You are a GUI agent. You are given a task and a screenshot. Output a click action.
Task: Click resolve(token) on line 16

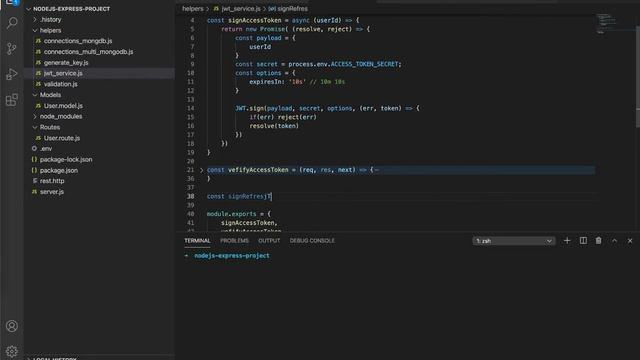coord(274,126)
